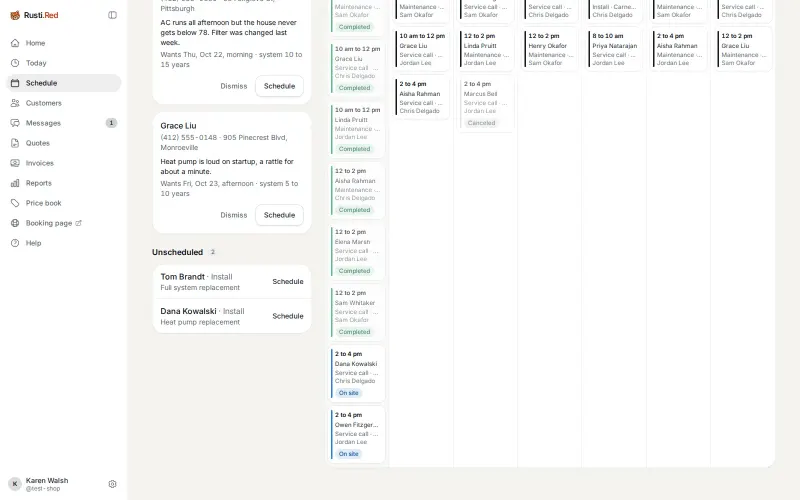Open the Help page

coord(64,243)
